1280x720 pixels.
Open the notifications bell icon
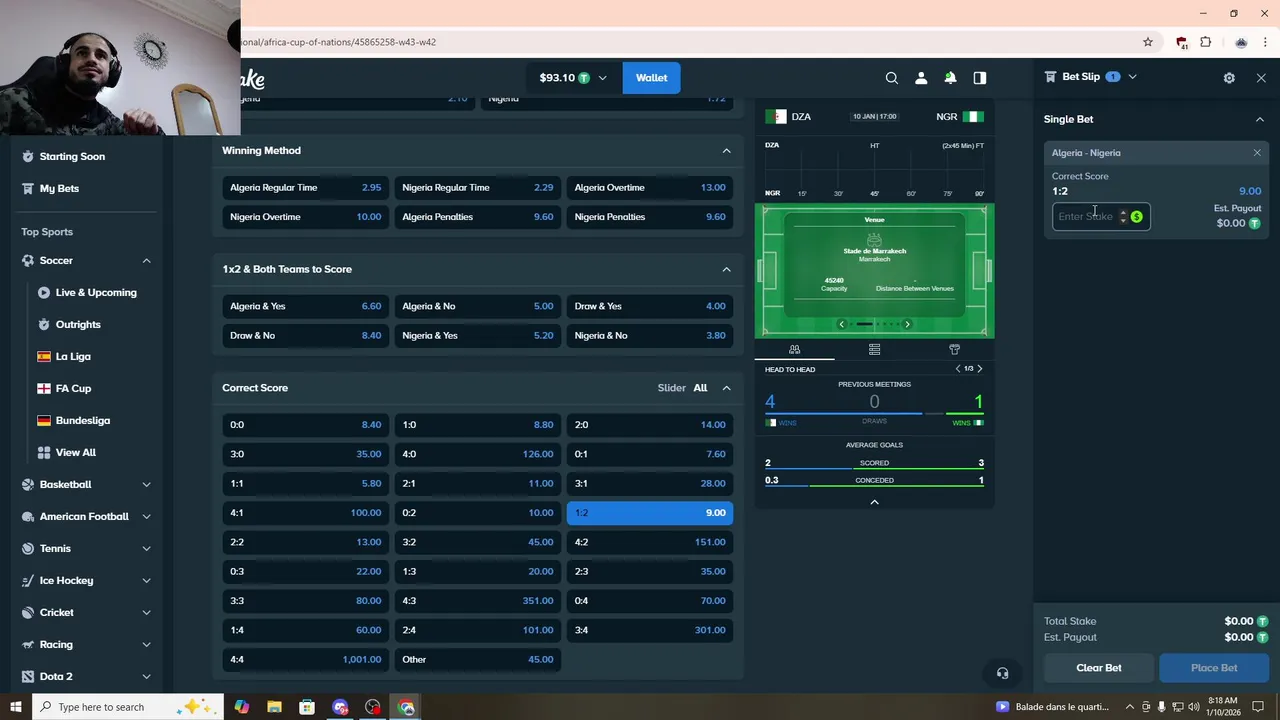click(950, 78)
